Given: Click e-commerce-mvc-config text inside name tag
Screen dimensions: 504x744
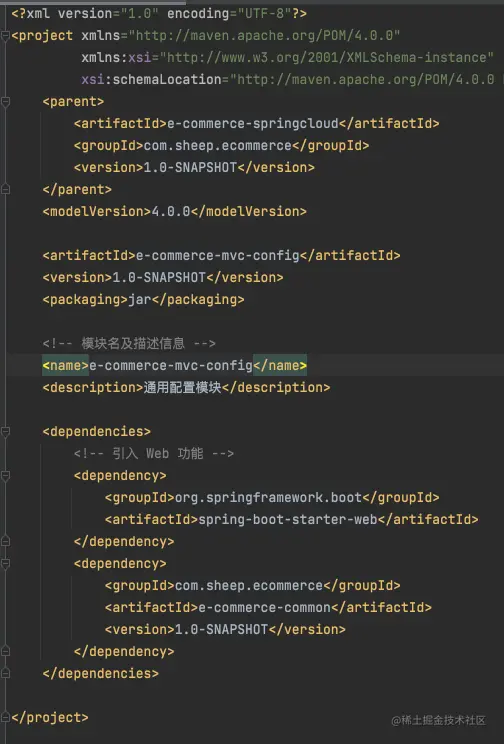Looking at the screenshot, I should 171,365.
